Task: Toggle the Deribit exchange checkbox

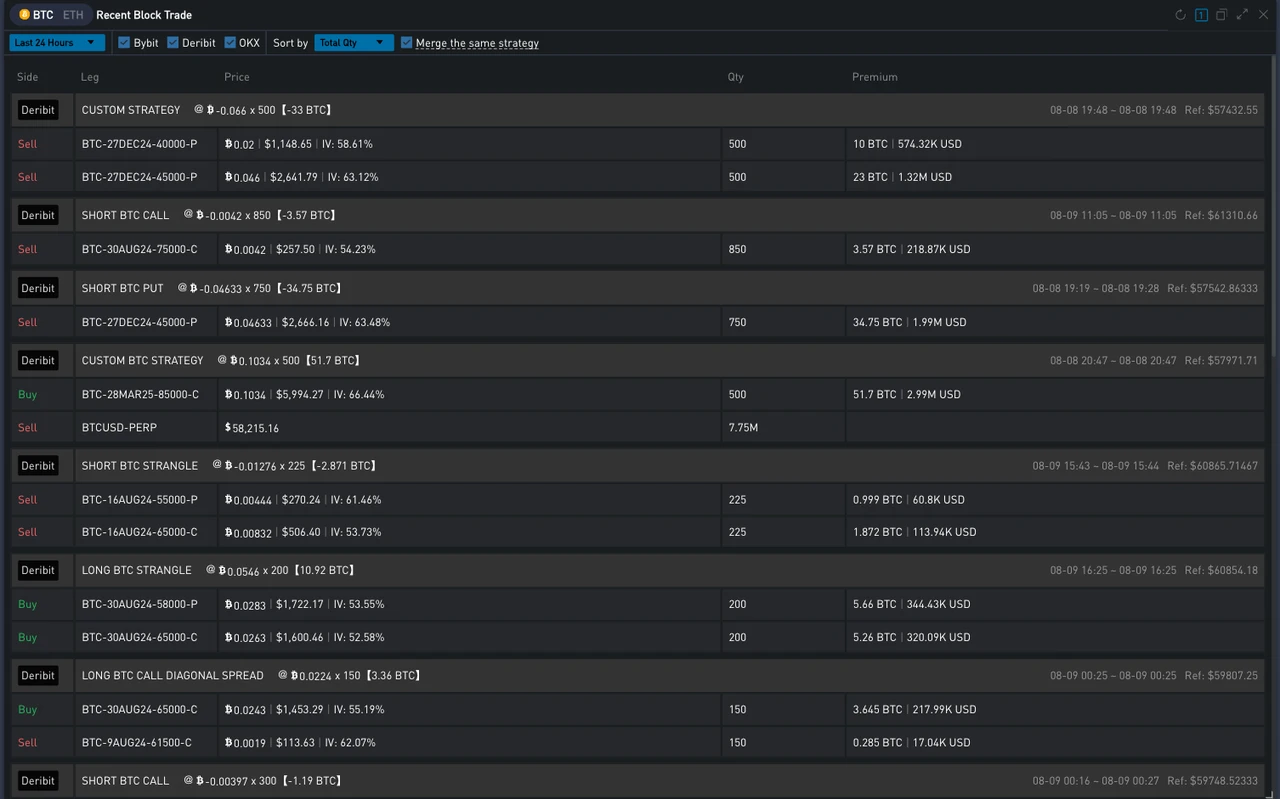Action: pos(173,43)
